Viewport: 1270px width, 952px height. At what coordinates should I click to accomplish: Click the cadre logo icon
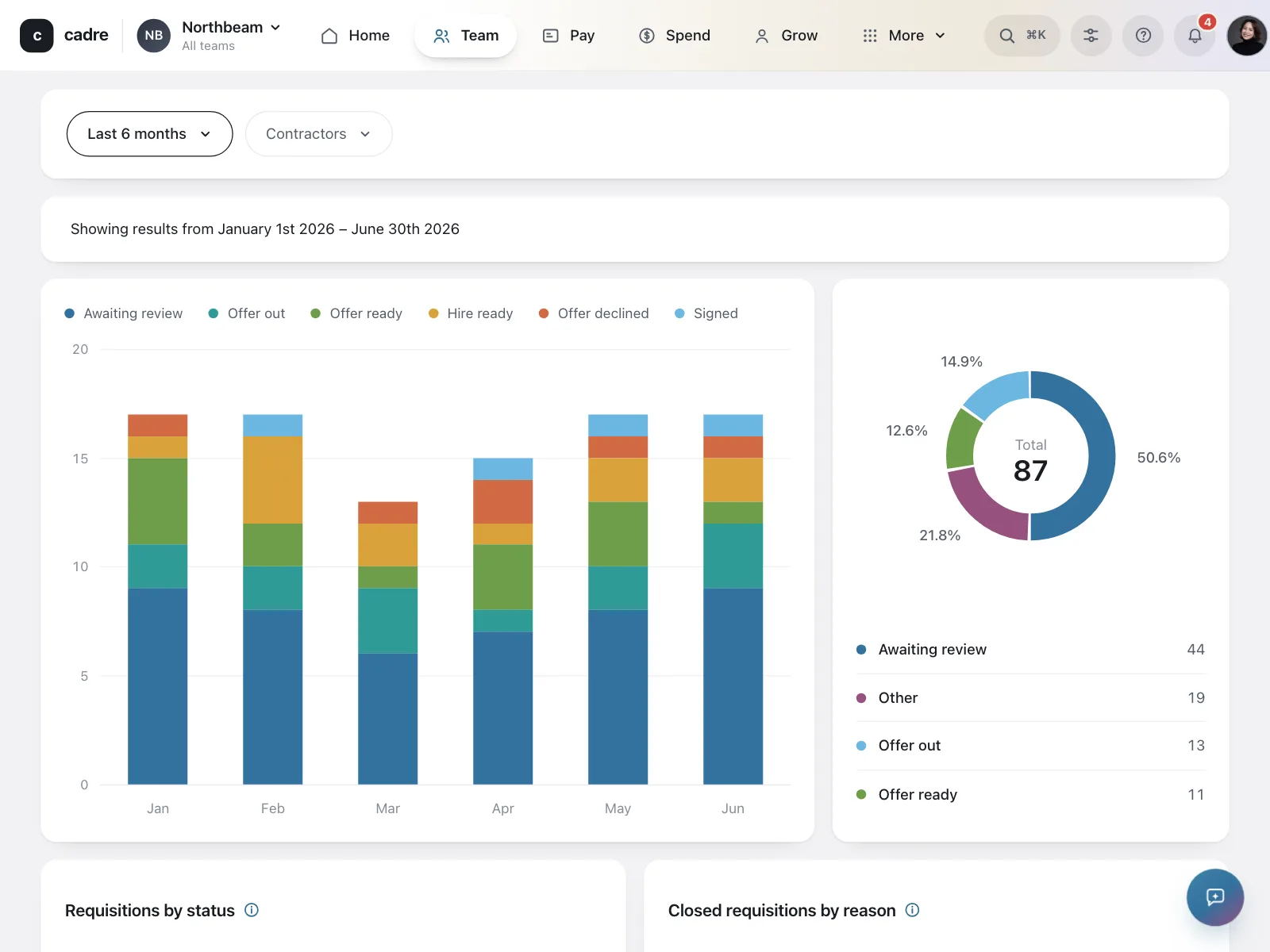pos(37,36)
